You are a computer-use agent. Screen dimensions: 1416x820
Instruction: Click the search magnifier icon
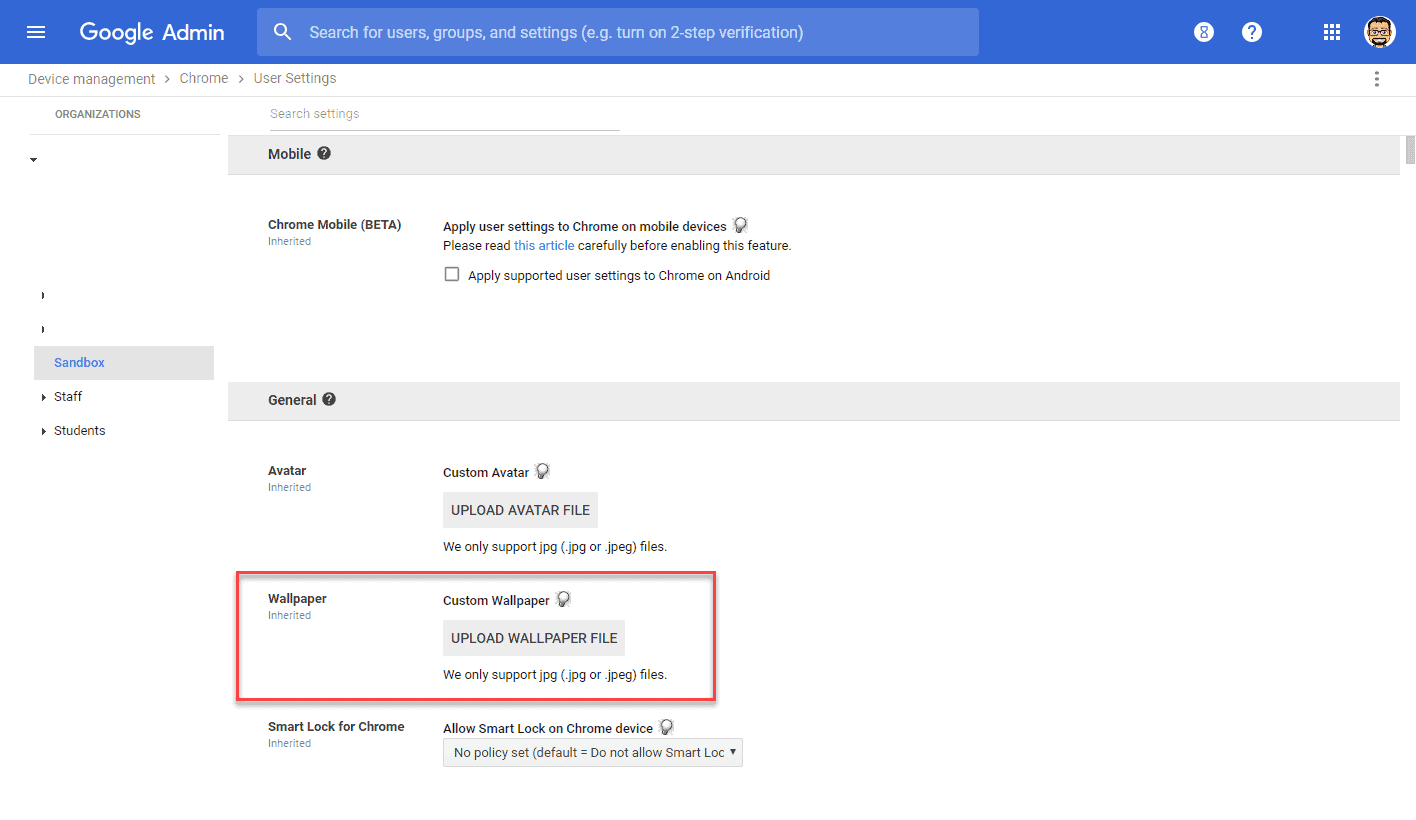(283, 32)
